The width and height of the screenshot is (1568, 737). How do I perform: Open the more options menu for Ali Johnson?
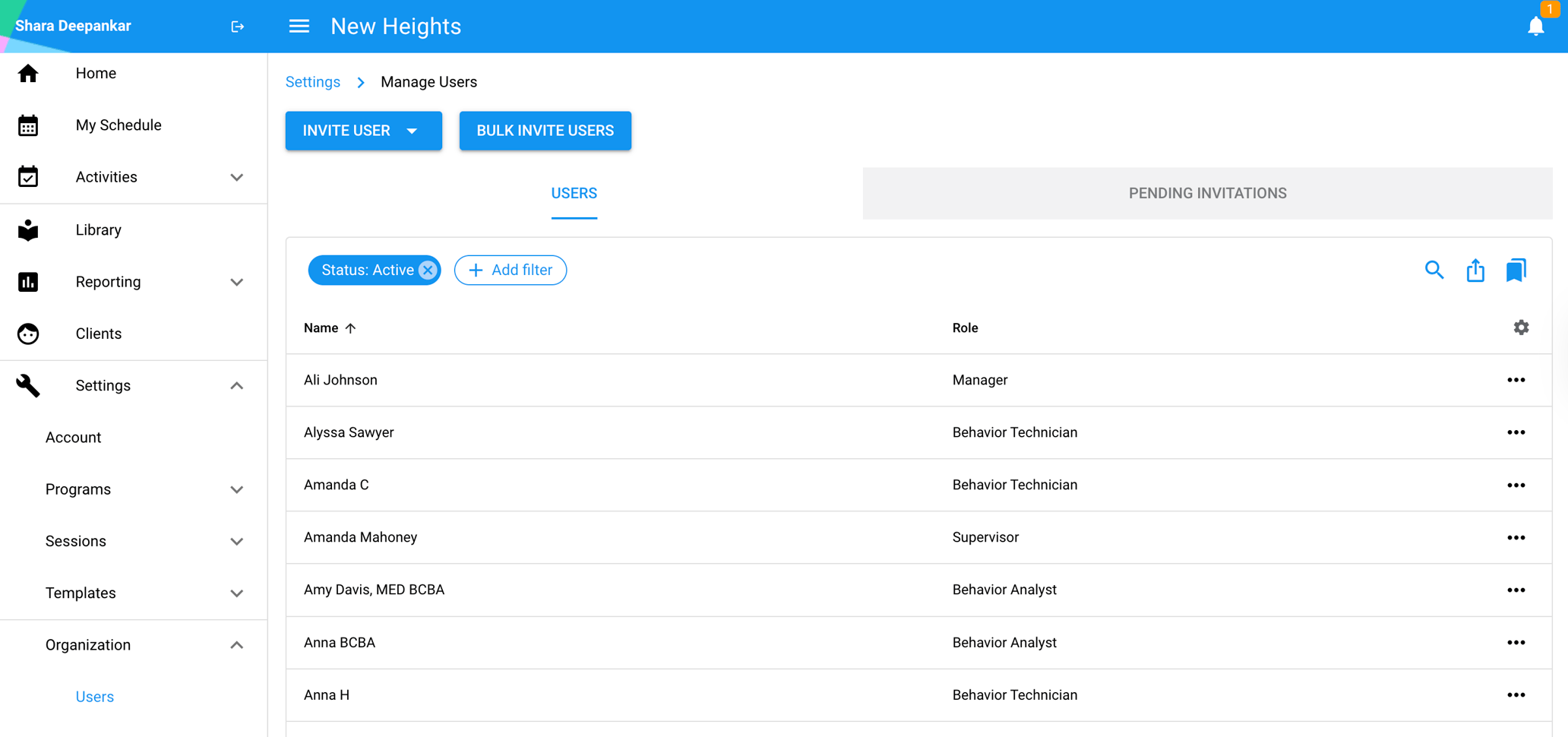tap(1516, 380)
